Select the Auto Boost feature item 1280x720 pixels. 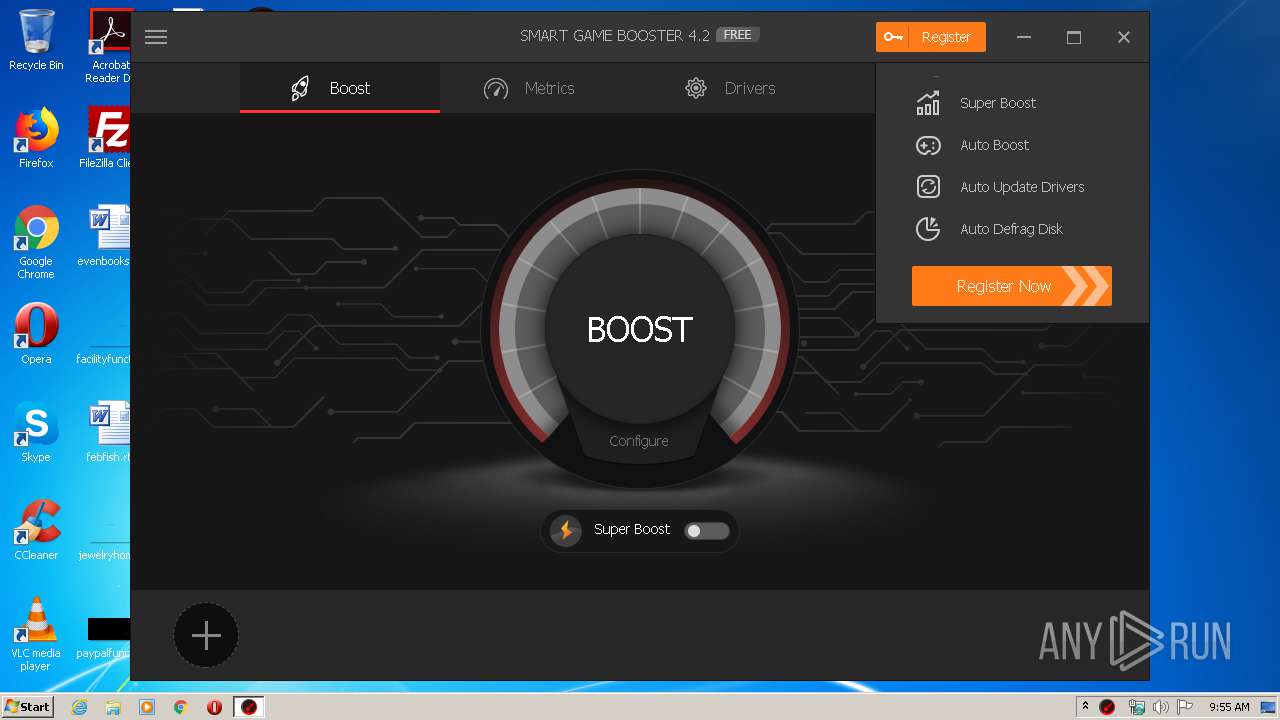(973, 145)
